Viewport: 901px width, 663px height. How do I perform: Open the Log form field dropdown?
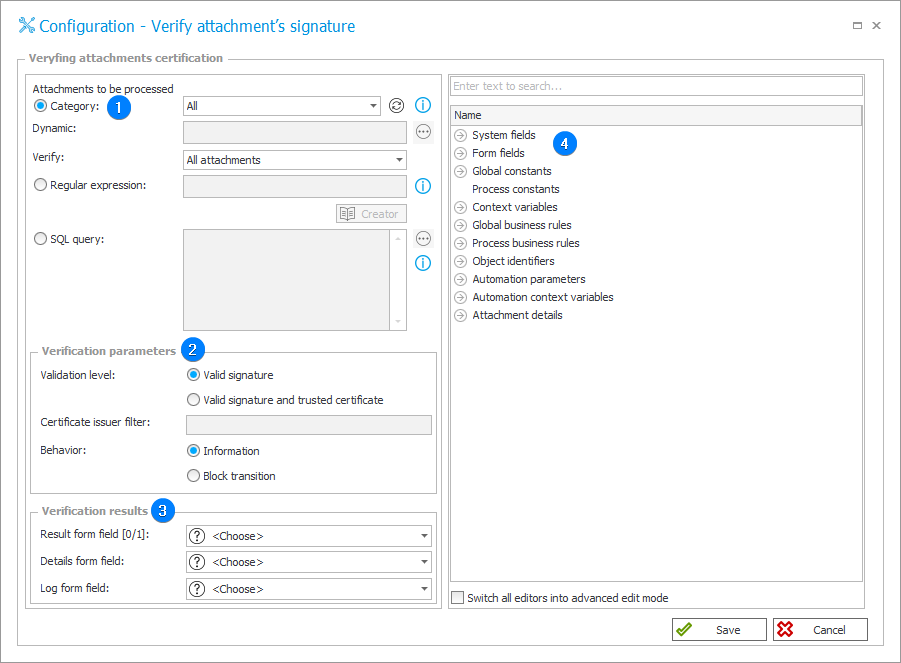click(x=309, y=589)
